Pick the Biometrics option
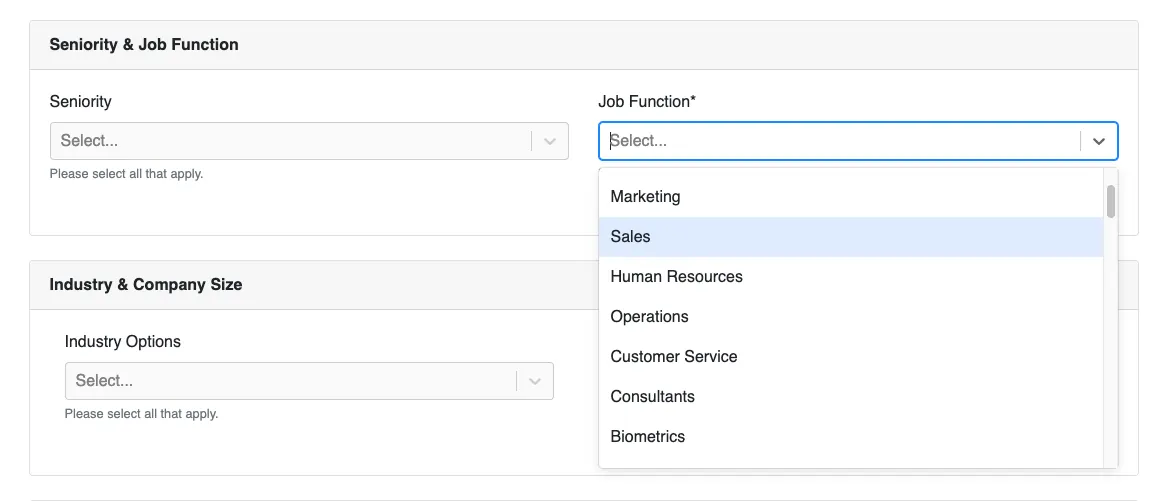 tap(851, 437)
